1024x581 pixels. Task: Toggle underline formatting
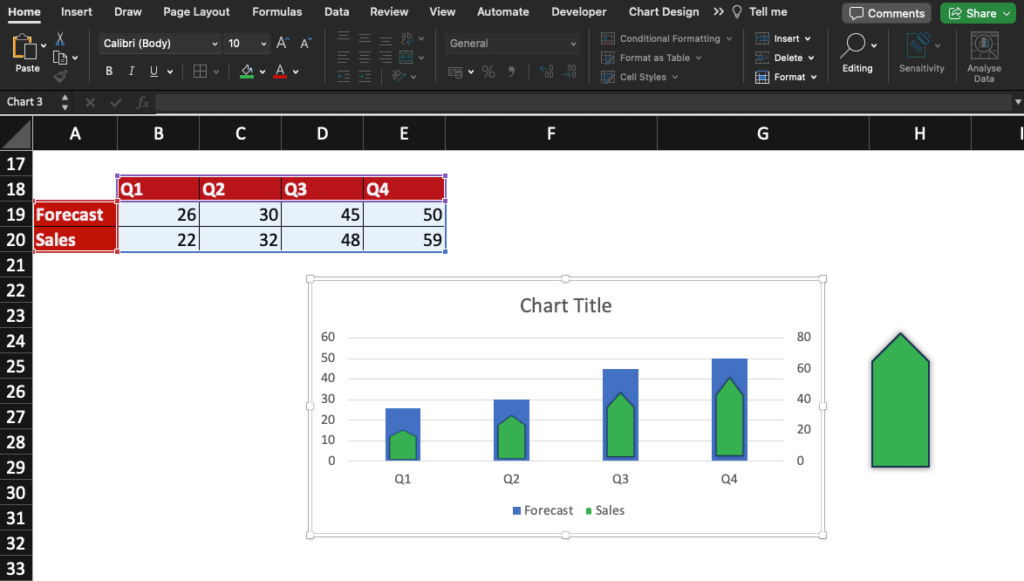[x=153, y=70]
